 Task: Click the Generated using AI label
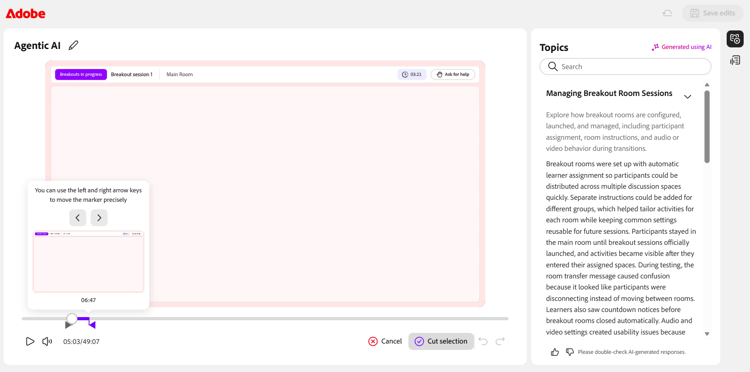(682, 47)
